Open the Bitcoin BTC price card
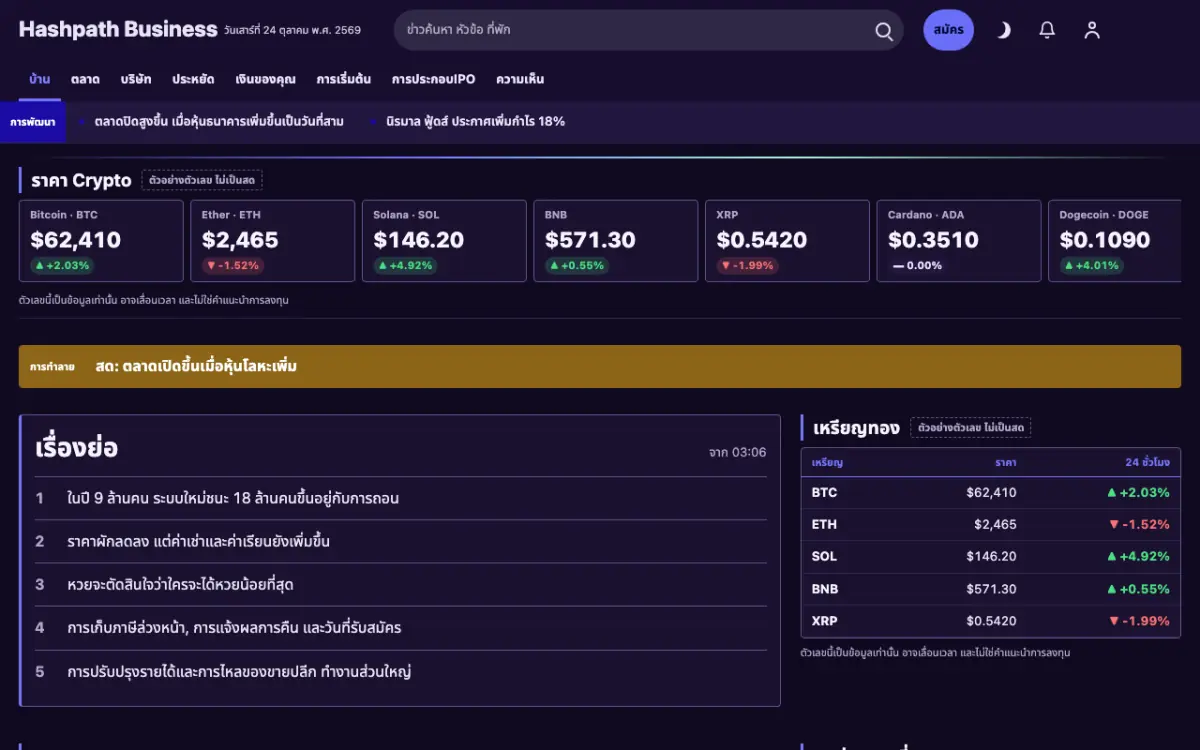1200x750 pixels. [101, 241]
